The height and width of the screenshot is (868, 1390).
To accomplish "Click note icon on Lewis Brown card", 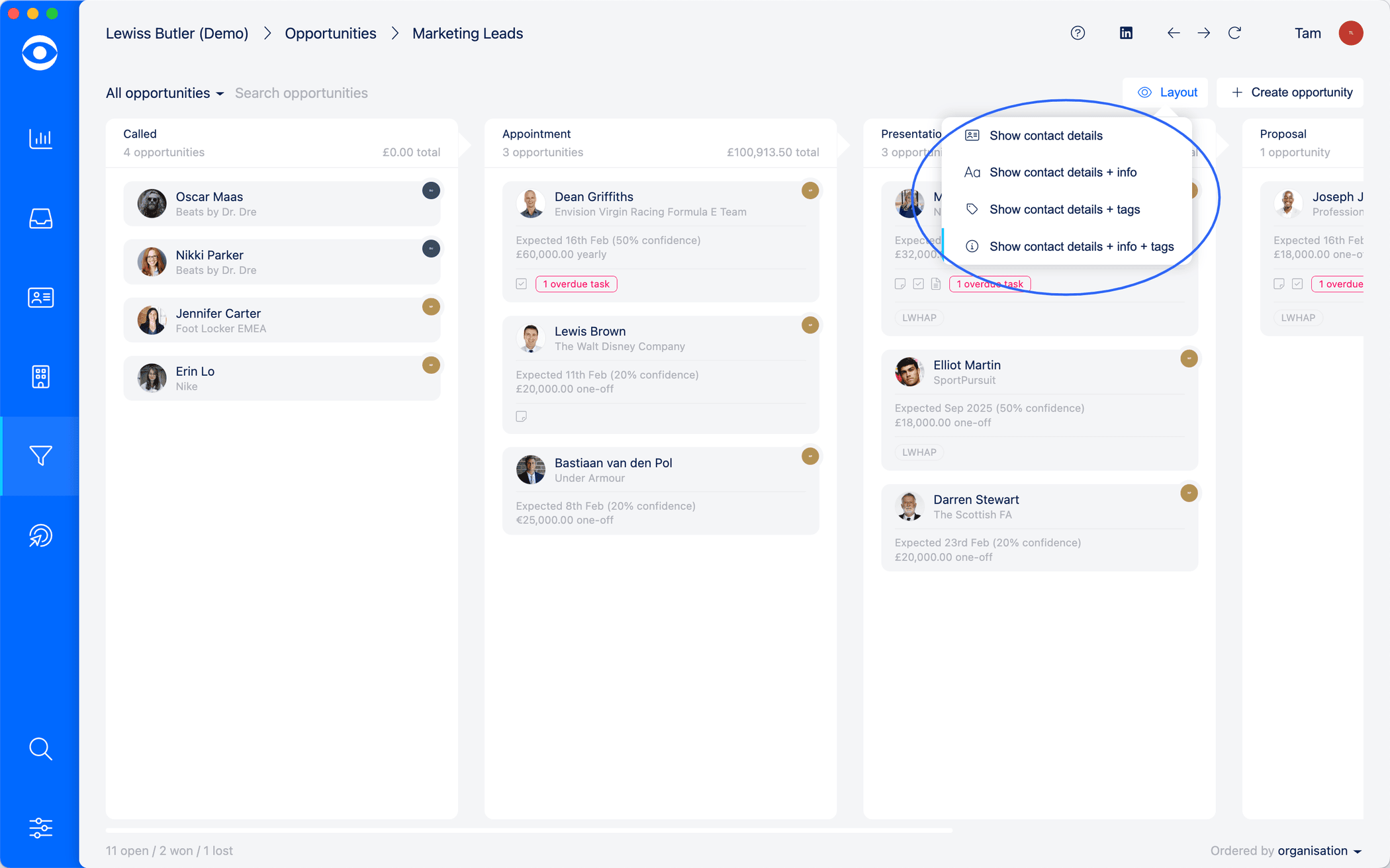I will tap(522, 416).
